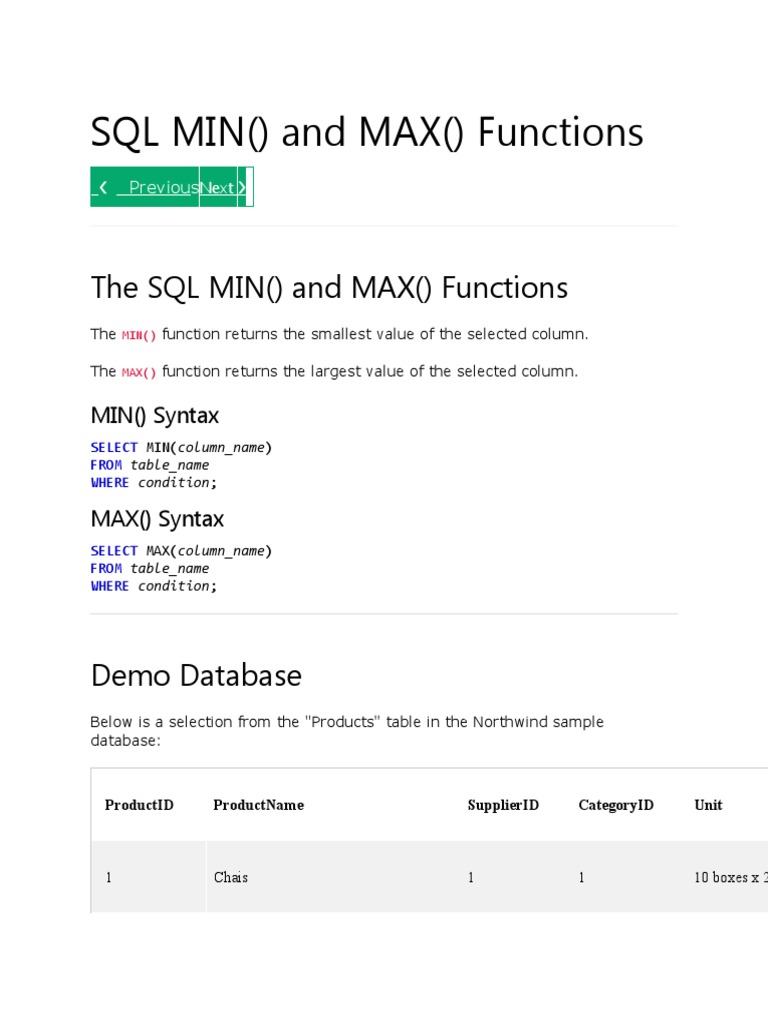Click 'The SQL MIN() and MAX() Functions' subheading
This screenshot has height=1024, width=768.
point(329,288)
